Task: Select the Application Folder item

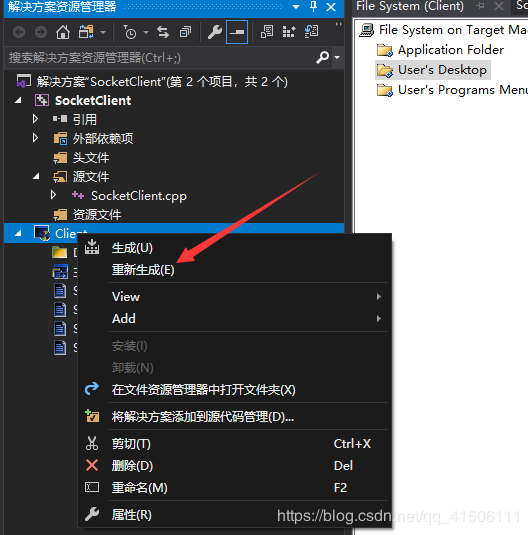Action: click(451, 50)
